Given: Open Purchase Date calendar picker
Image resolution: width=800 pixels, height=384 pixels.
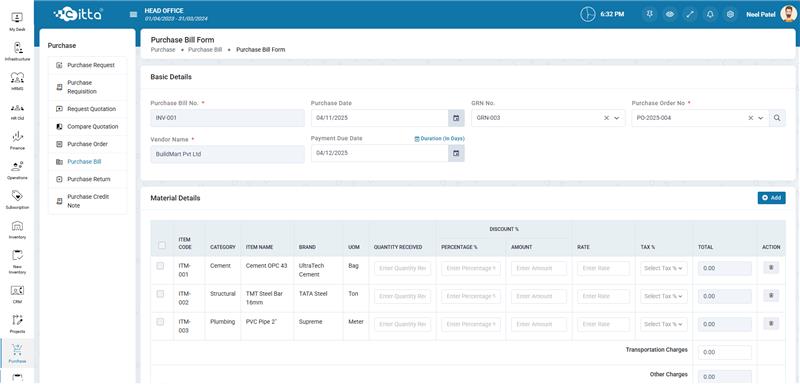Looking at the screenshot, I should click(456, 118).
